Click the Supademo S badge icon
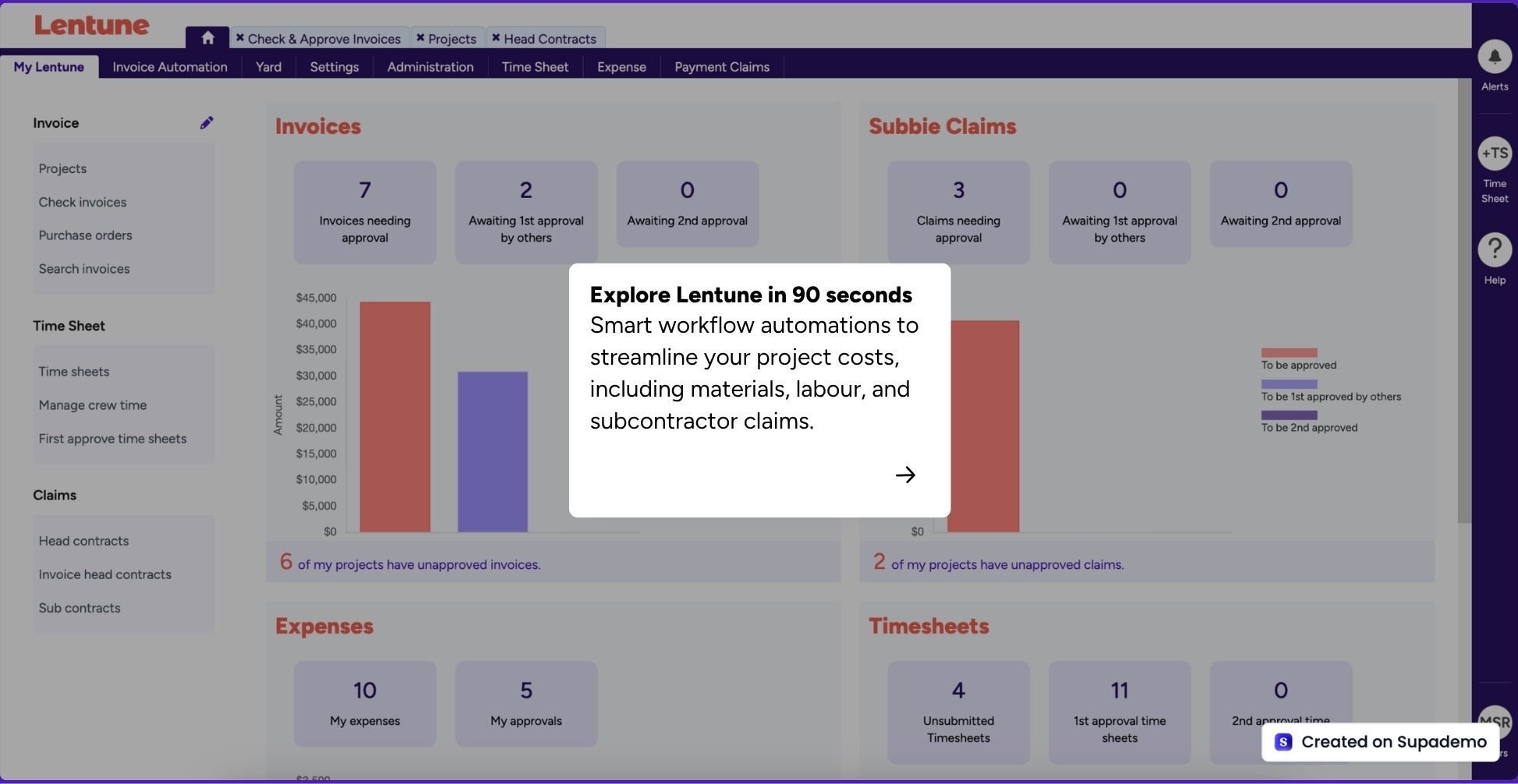Screen dimensions: 1518x784 pos(1283,741)
